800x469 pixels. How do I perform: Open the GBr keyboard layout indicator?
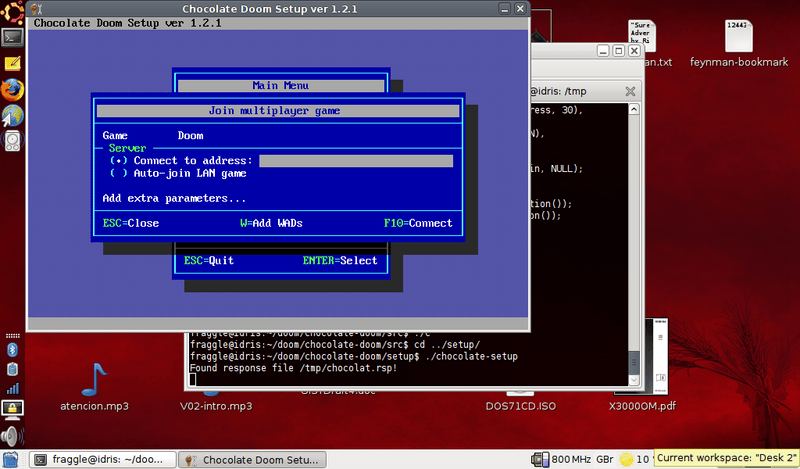(605, 459)
